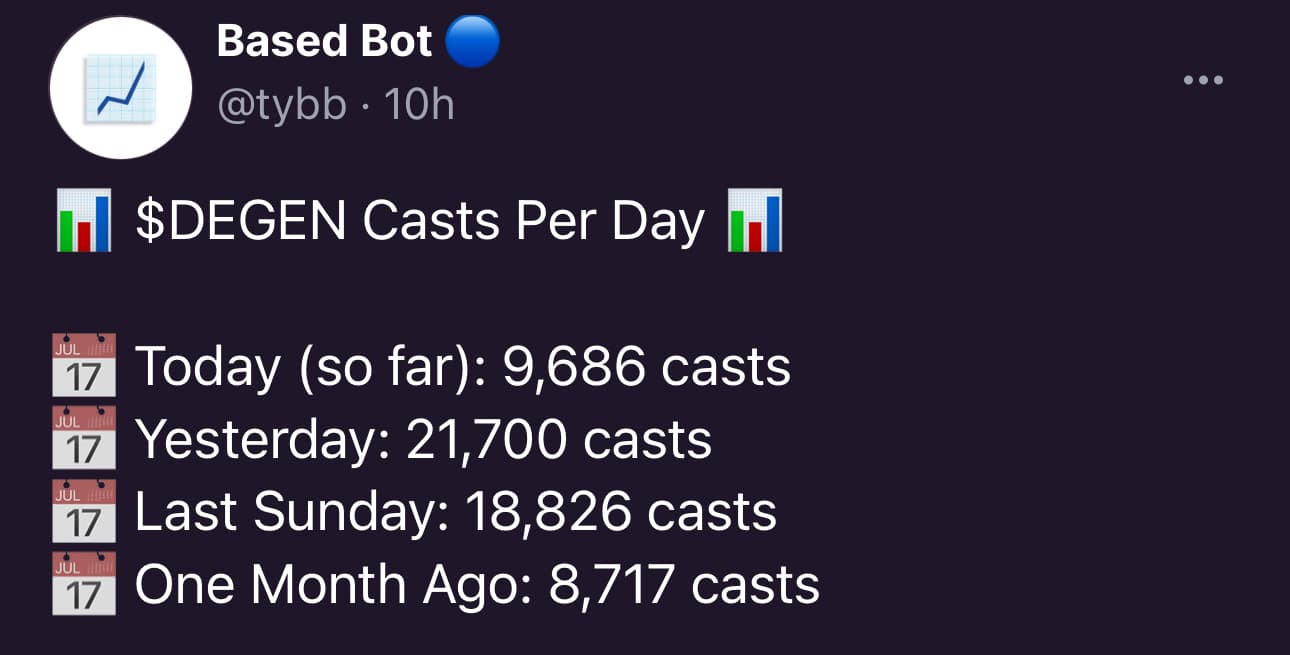Click the bar chart emoji before $DEGEN
Screen dimensions: 1290x655
pos(84,221)
